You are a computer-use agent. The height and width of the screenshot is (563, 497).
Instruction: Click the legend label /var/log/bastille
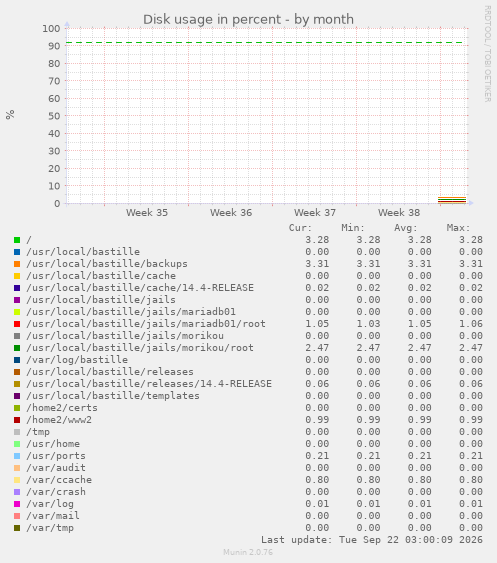pos(77,360)
